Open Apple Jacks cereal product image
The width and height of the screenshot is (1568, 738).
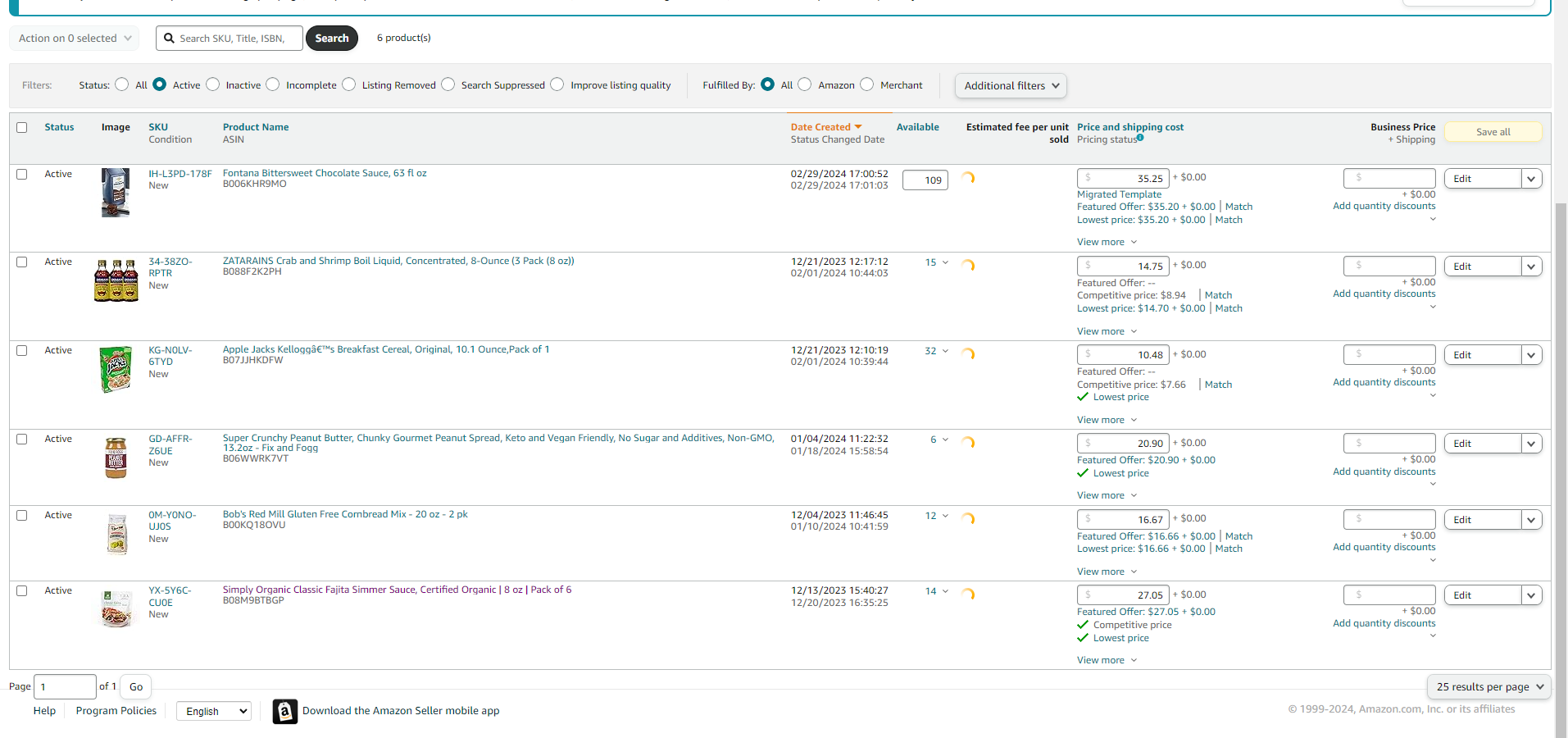click(x=116, y=369)
